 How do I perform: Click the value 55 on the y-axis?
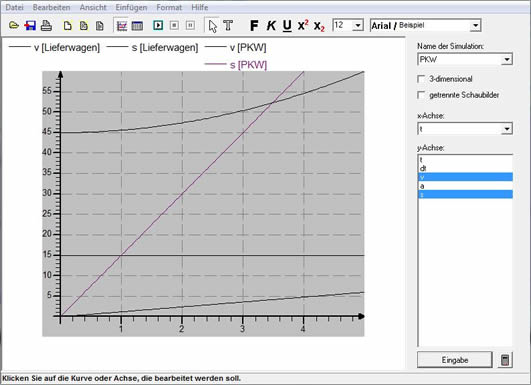(47, 91)
